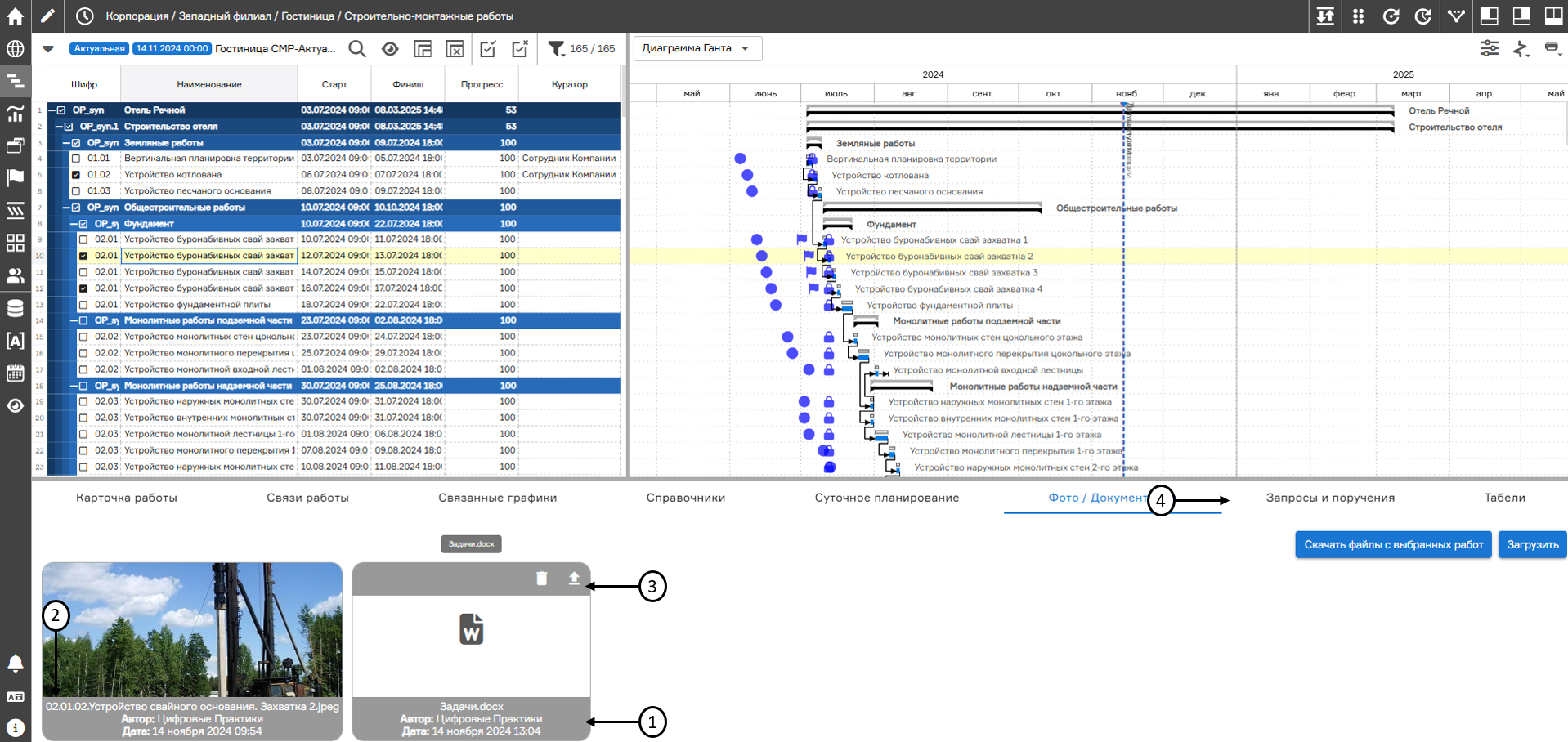
Task: Open the dropdown arrow left of Актуальная badge
Action: click(48, 49)
